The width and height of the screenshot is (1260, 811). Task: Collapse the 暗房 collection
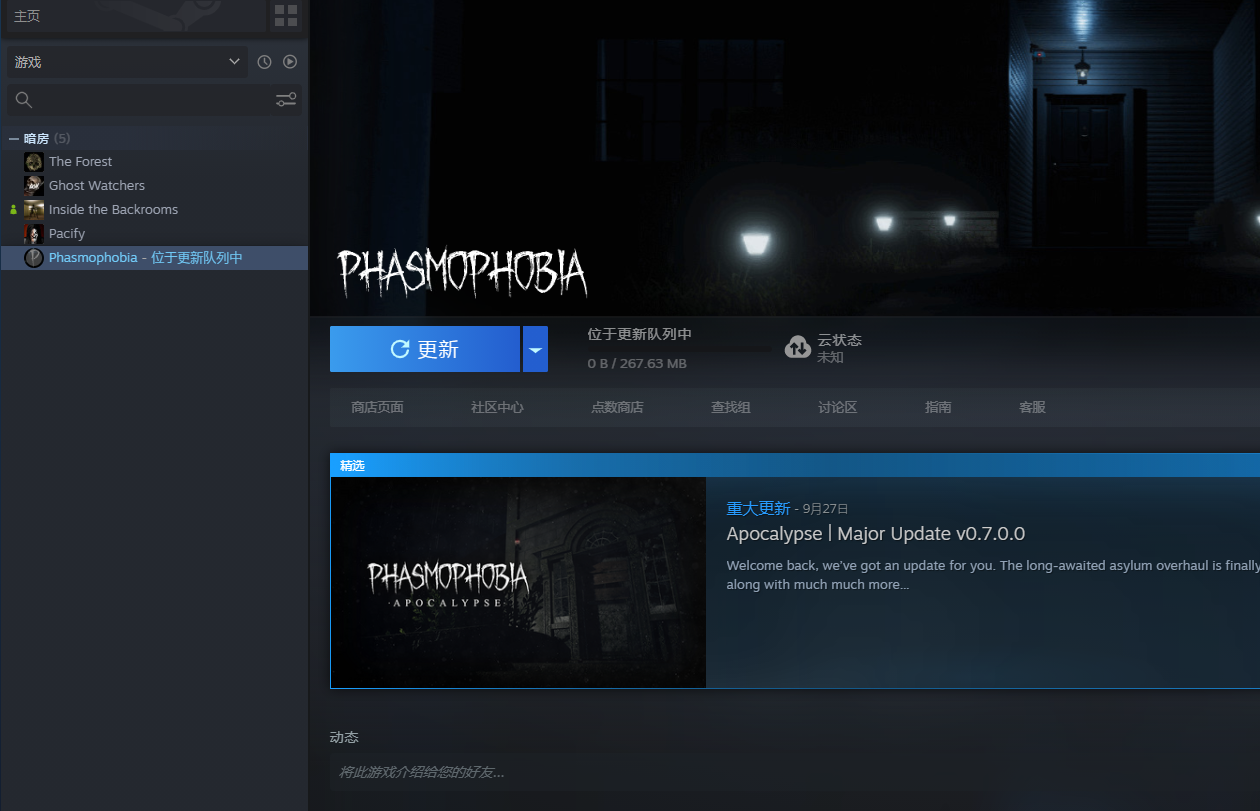[x=14, y=138]
